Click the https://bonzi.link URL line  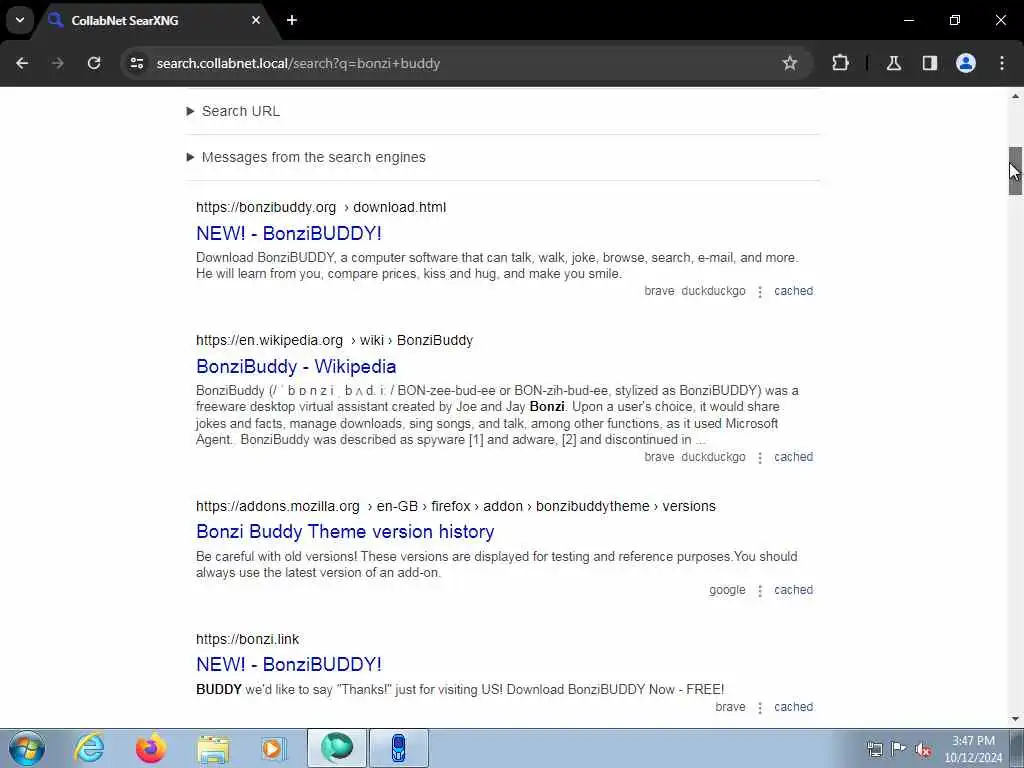coord(248,639)
